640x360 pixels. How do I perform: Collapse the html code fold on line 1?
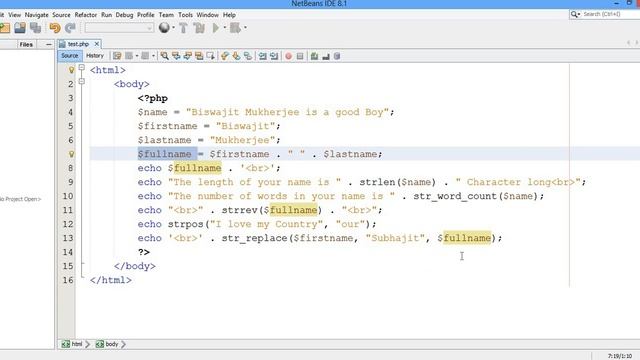click(x=82, y=67)
